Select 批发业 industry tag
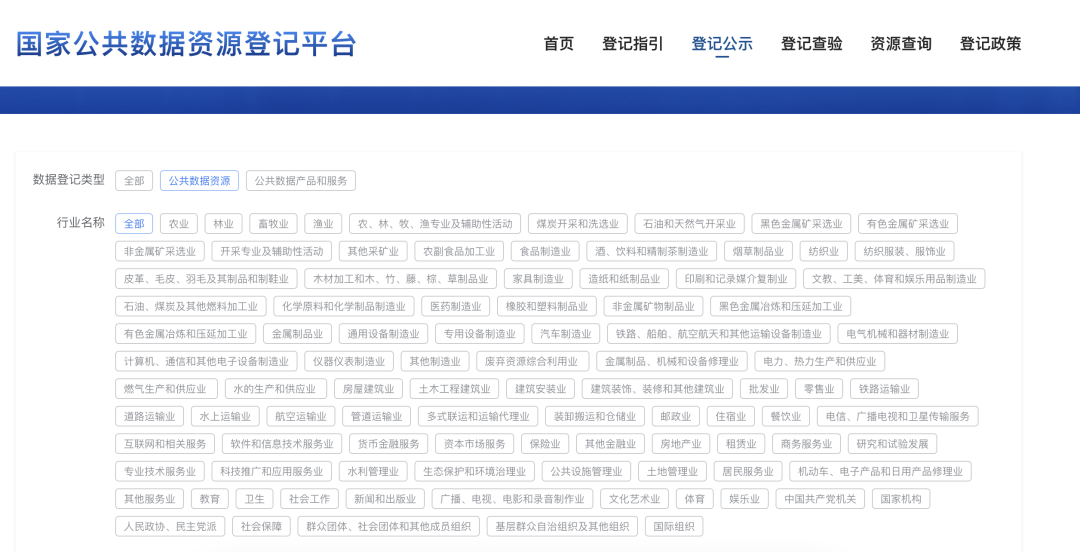1080x552 pixels. (764, 389)
